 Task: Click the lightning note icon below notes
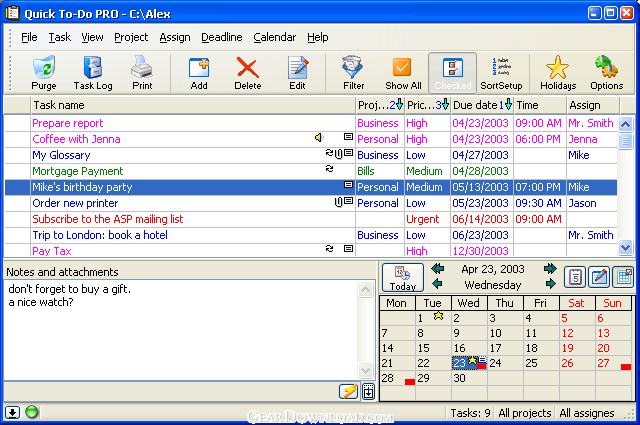click(349, 392)
